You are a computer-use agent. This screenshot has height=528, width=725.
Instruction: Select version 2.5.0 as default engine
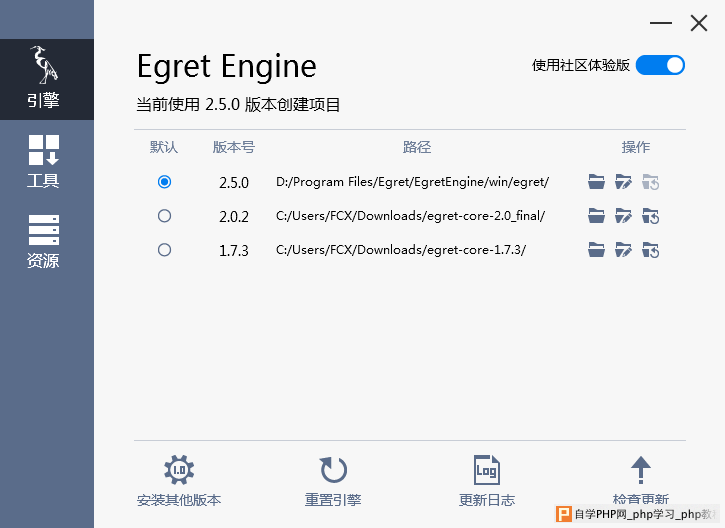(164, 182)
